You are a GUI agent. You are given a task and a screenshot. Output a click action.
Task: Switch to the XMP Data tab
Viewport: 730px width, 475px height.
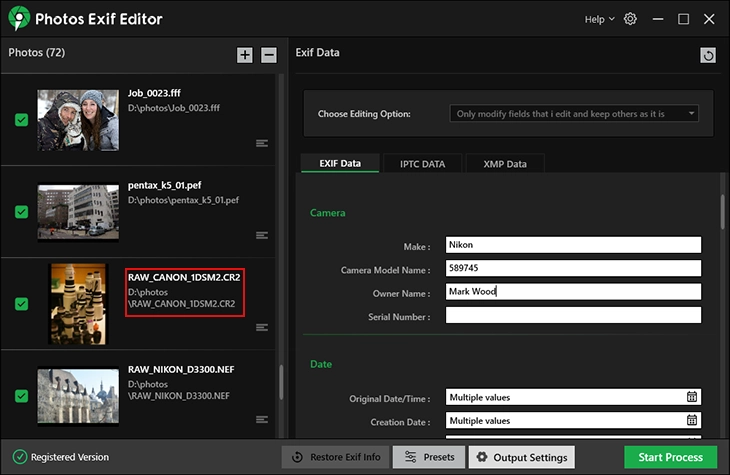[x=504, y=163]
